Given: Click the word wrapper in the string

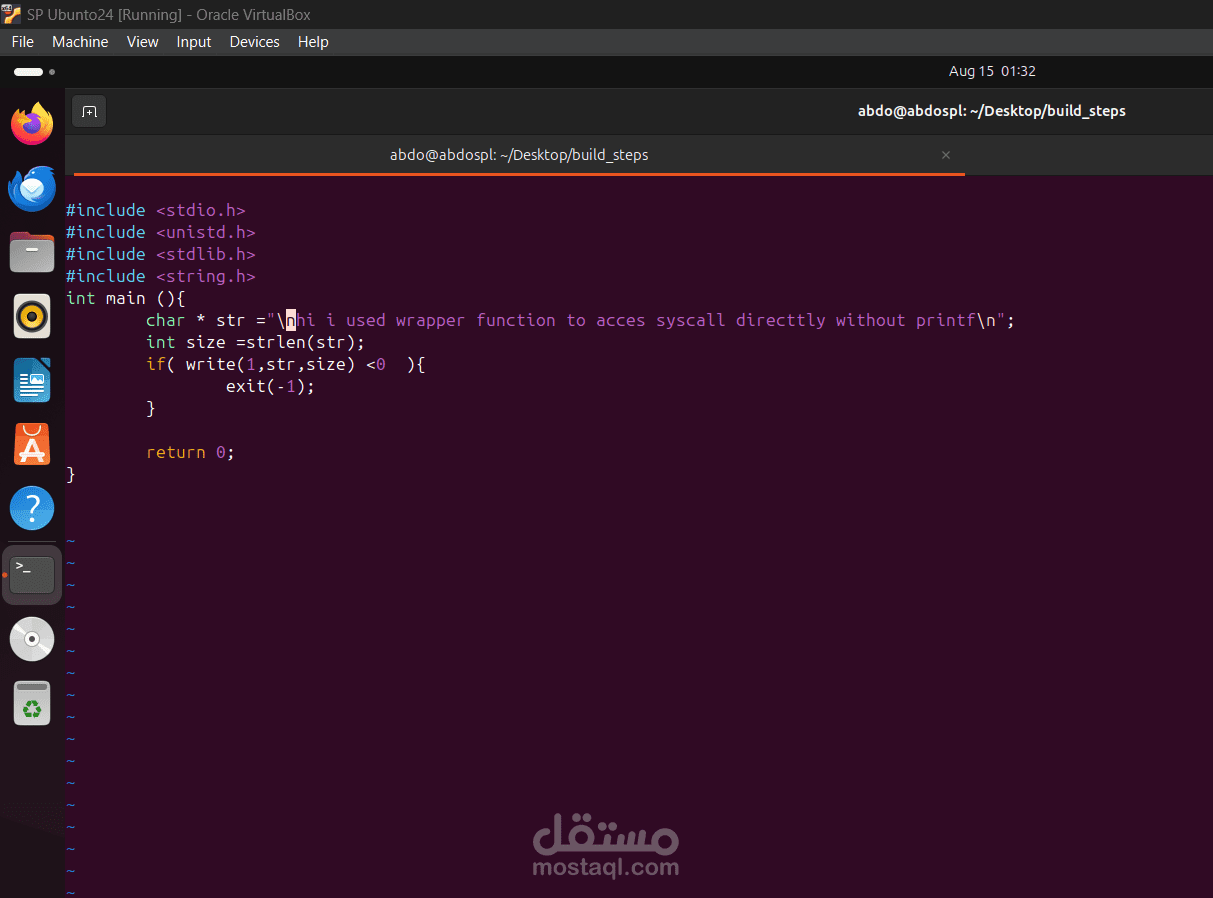Looking at the screenshot, I should point(430,320).
